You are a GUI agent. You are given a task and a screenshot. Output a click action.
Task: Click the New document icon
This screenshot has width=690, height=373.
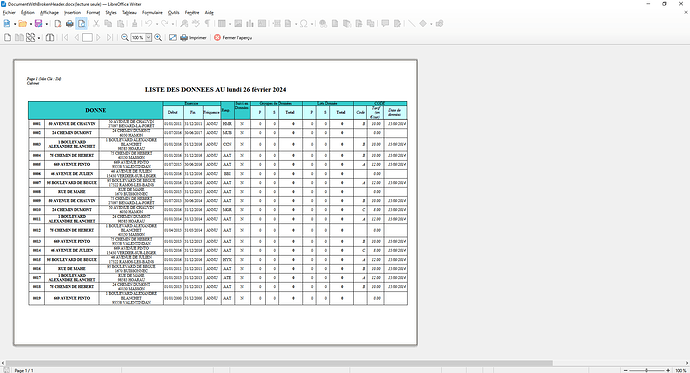pos(7,24)
